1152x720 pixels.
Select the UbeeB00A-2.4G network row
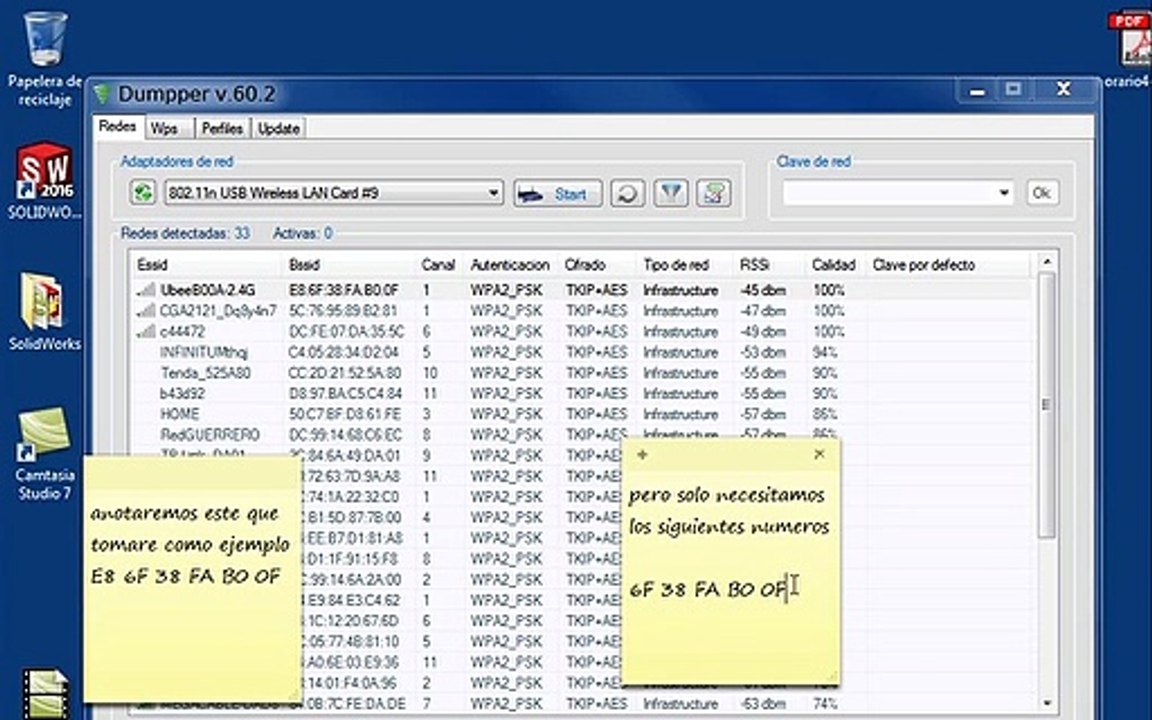(x=580, y=290)
